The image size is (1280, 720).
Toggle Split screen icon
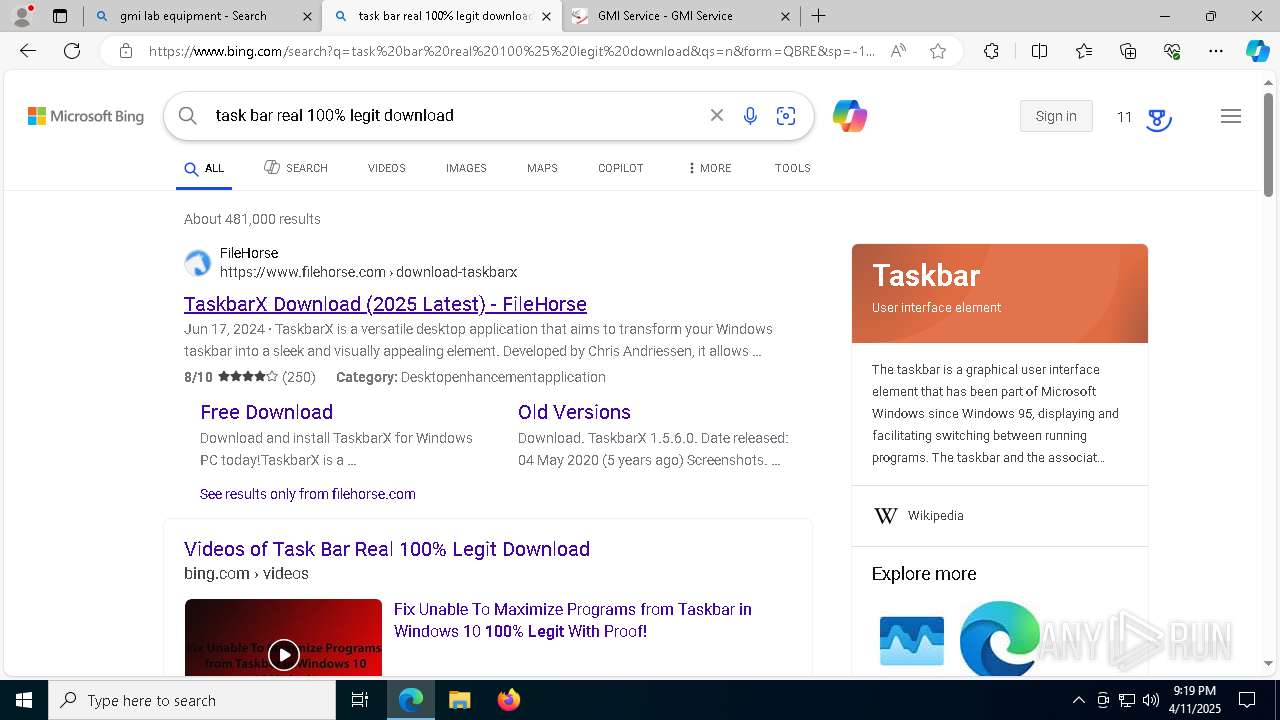1039,51
